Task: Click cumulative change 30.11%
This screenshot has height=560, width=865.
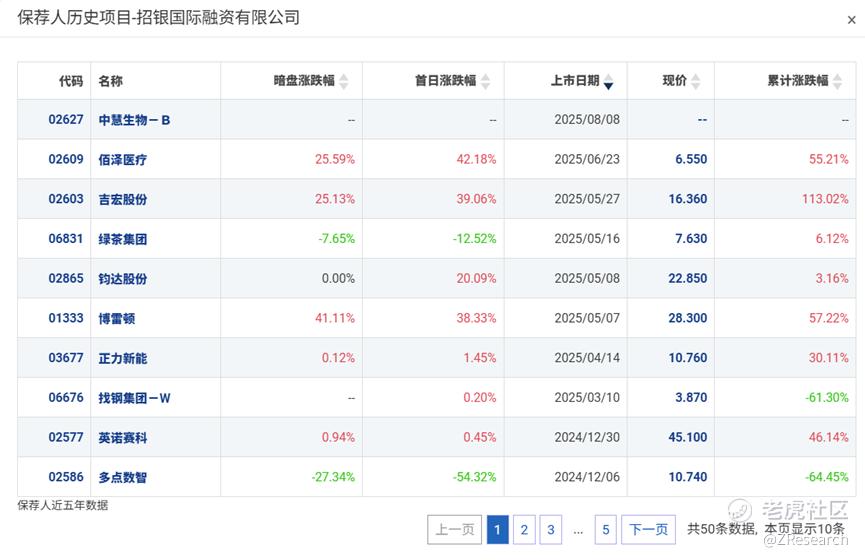Action: coord(829,358)
